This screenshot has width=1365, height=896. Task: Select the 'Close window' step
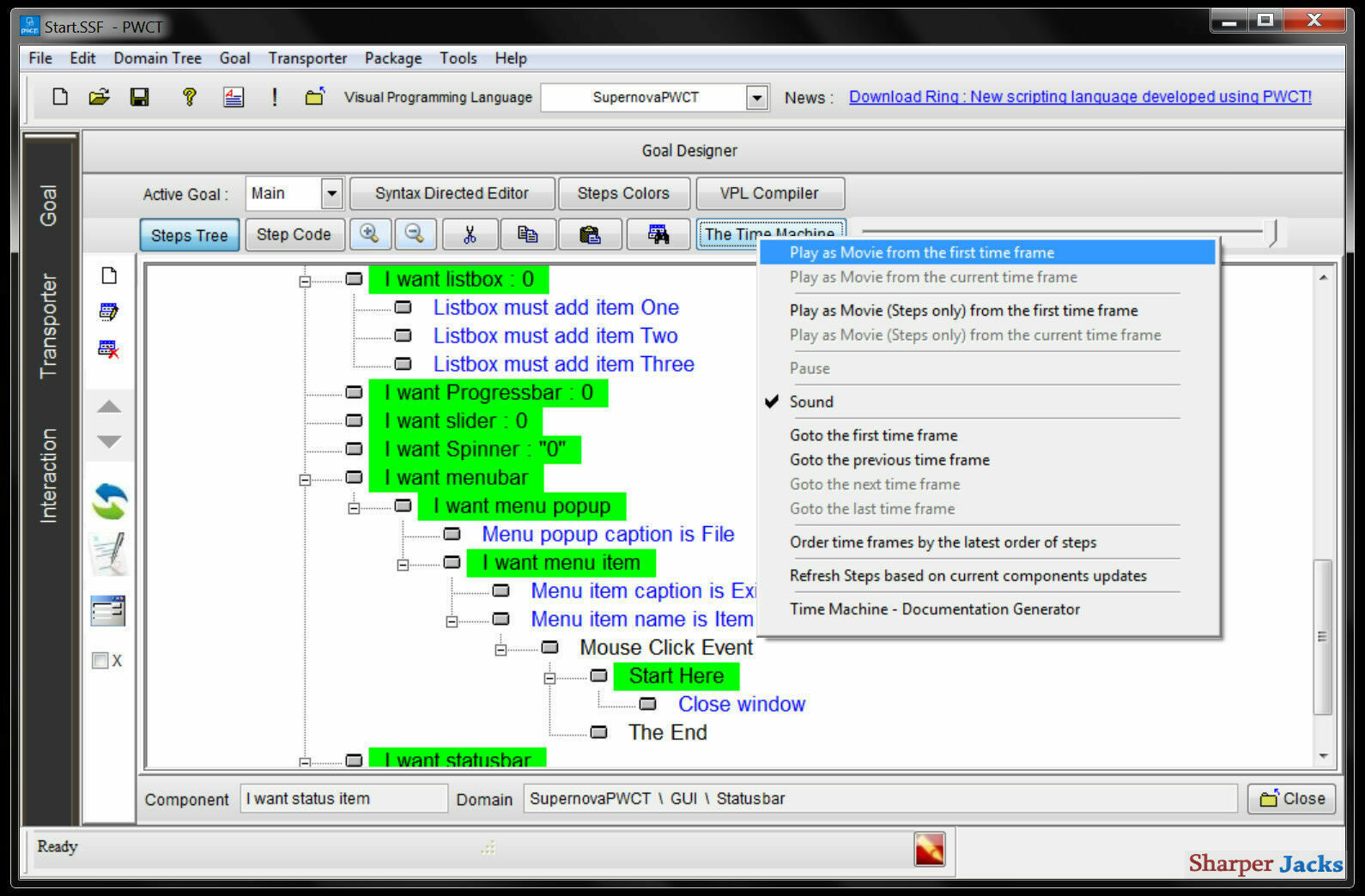[x=742, y=705]
